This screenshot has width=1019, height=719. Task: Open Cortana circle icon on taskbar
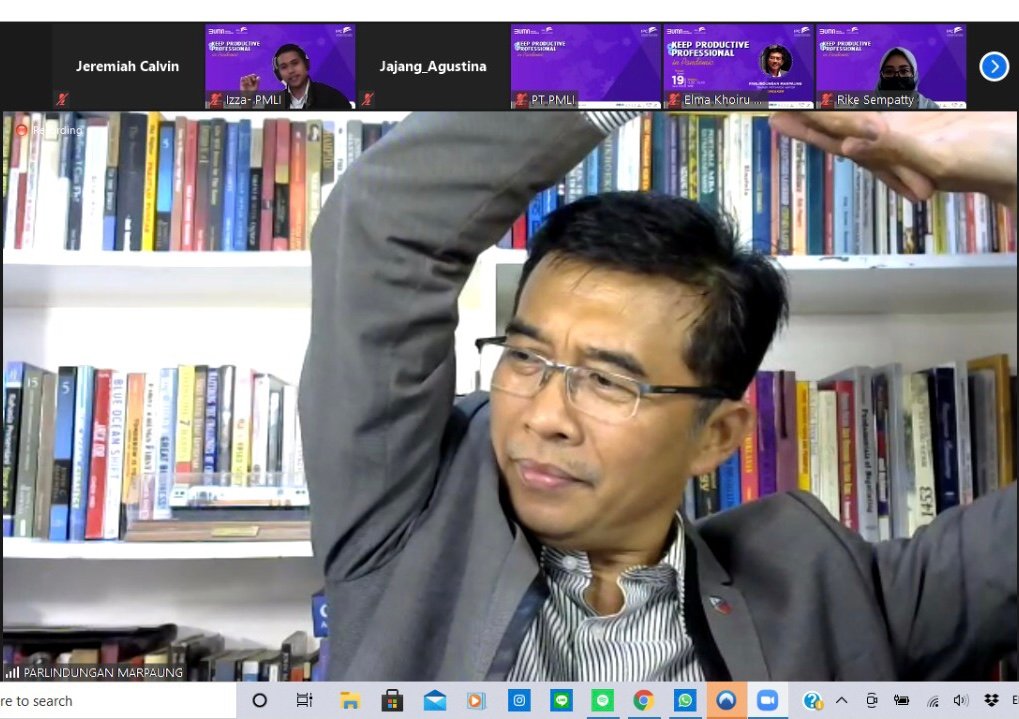coord(260,701)
